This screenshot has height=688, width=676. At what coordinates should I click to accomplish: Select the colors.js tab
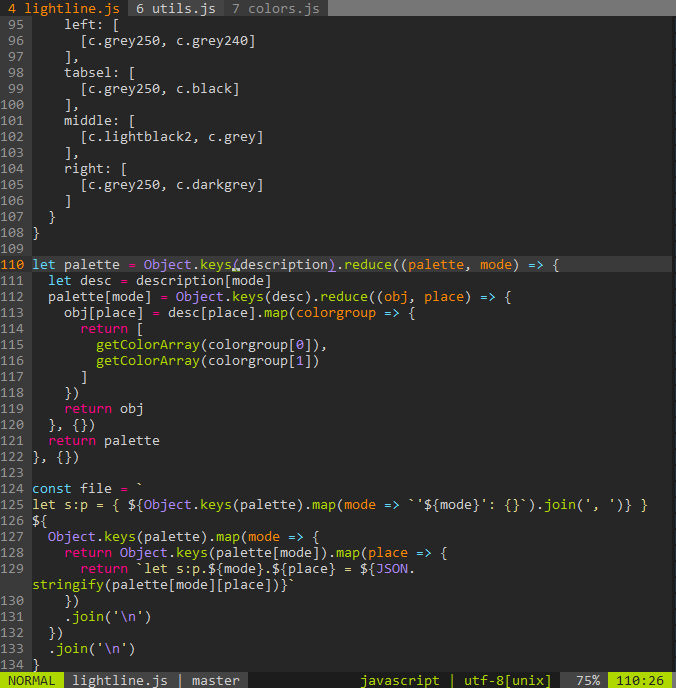276,8
